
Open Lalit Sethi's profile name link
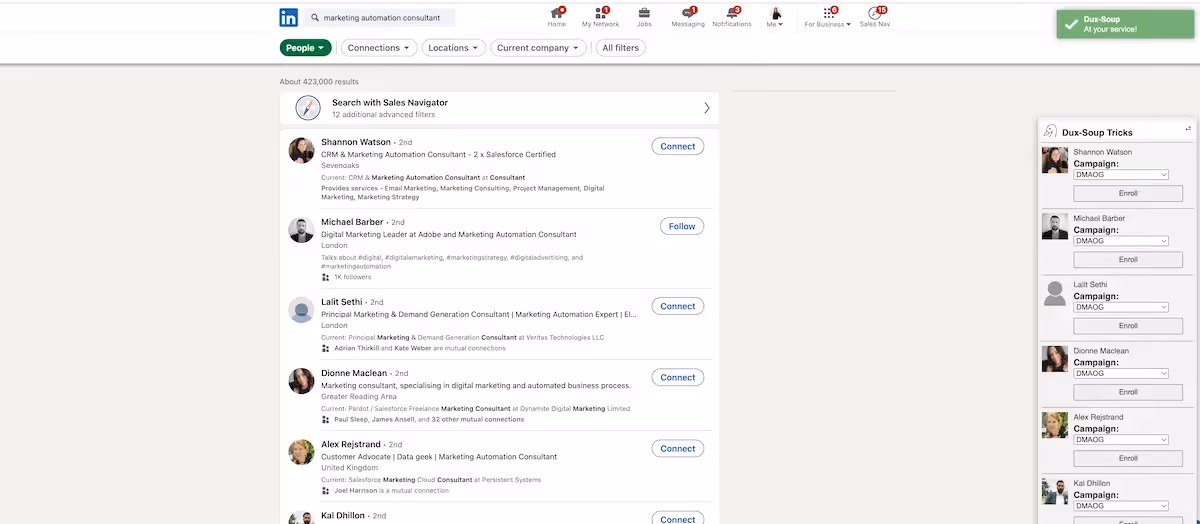click(x=342, y=302)
